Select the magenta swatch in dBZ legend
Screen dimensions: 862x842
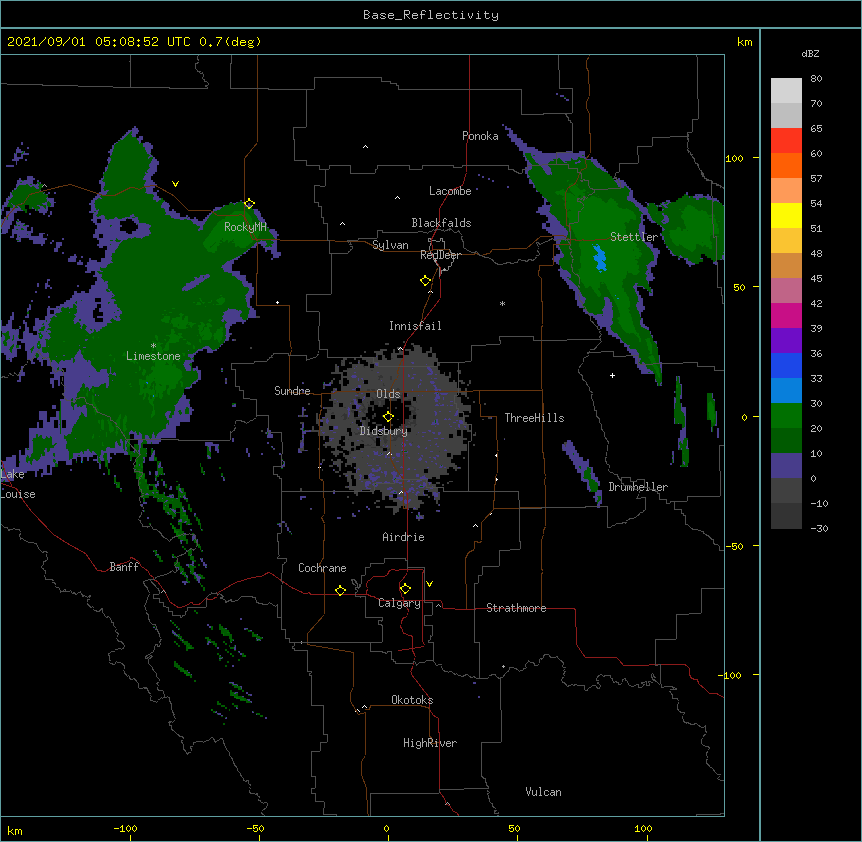pos(786,315)
